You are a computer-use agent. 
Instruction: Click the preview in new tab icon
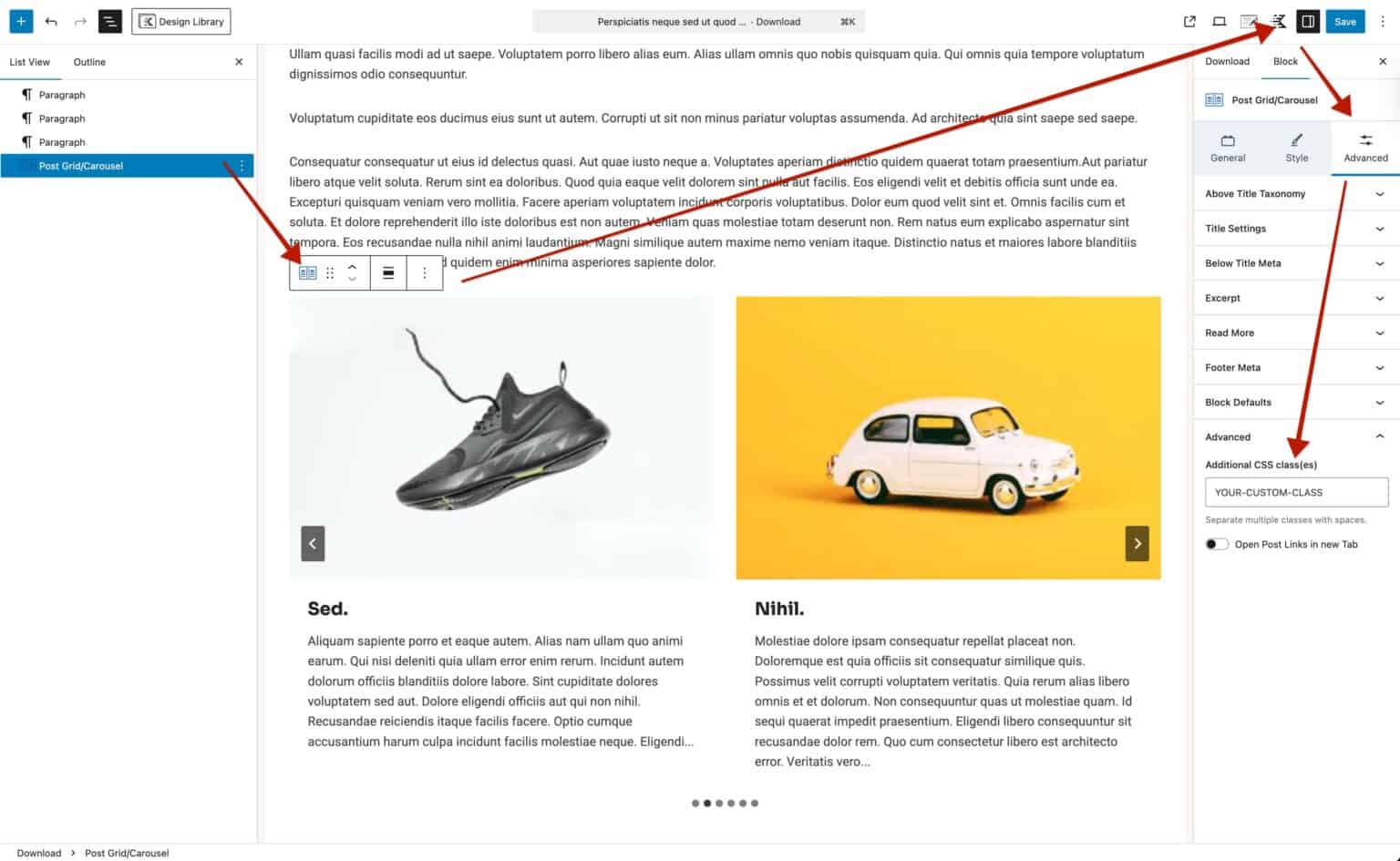tap(1189, 20)
